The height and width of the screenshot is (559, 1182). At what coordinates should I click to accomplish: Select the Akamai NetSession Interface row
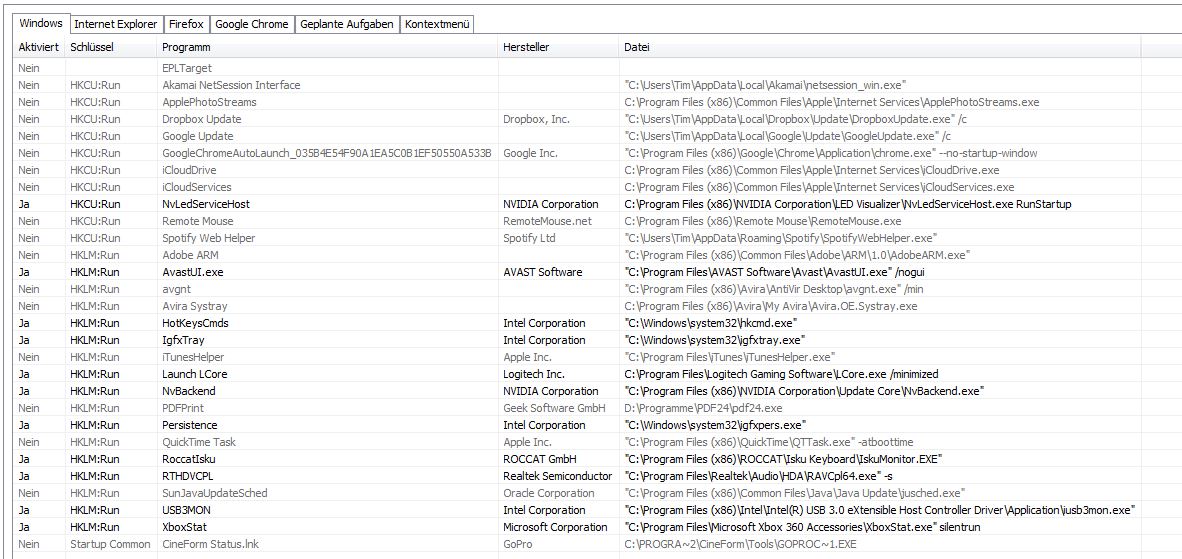[231, 85]
